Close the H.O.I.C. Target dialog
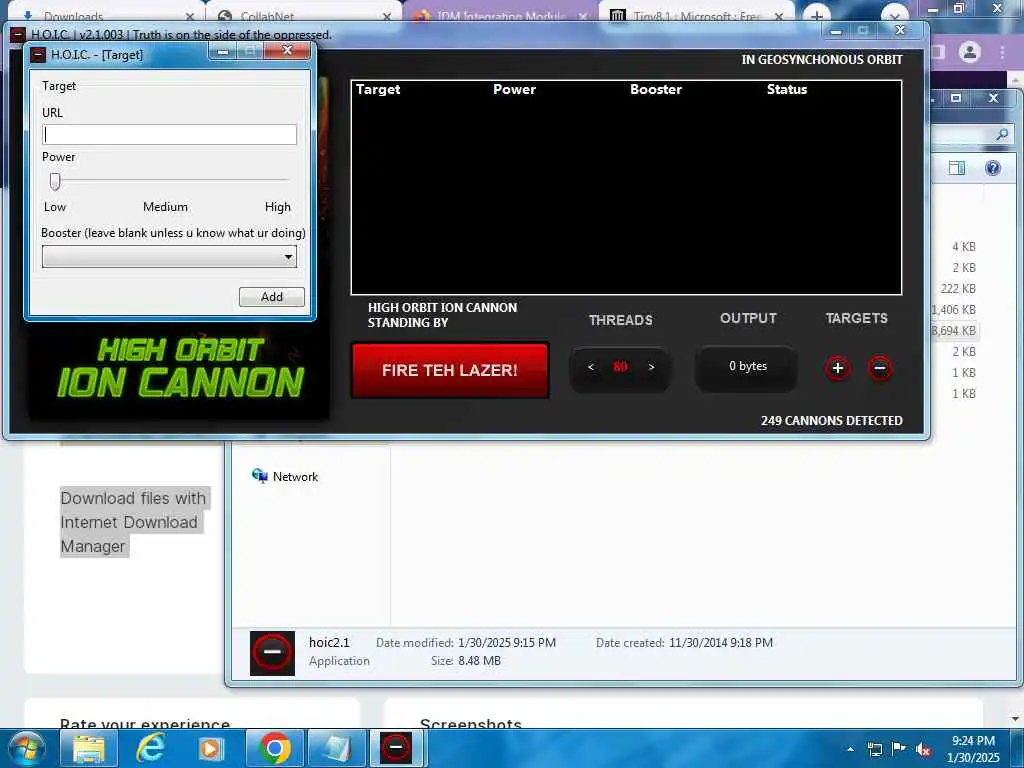The width and height of the screenshot is (1024, 768). pyautogui.click(x=287, y=50)
